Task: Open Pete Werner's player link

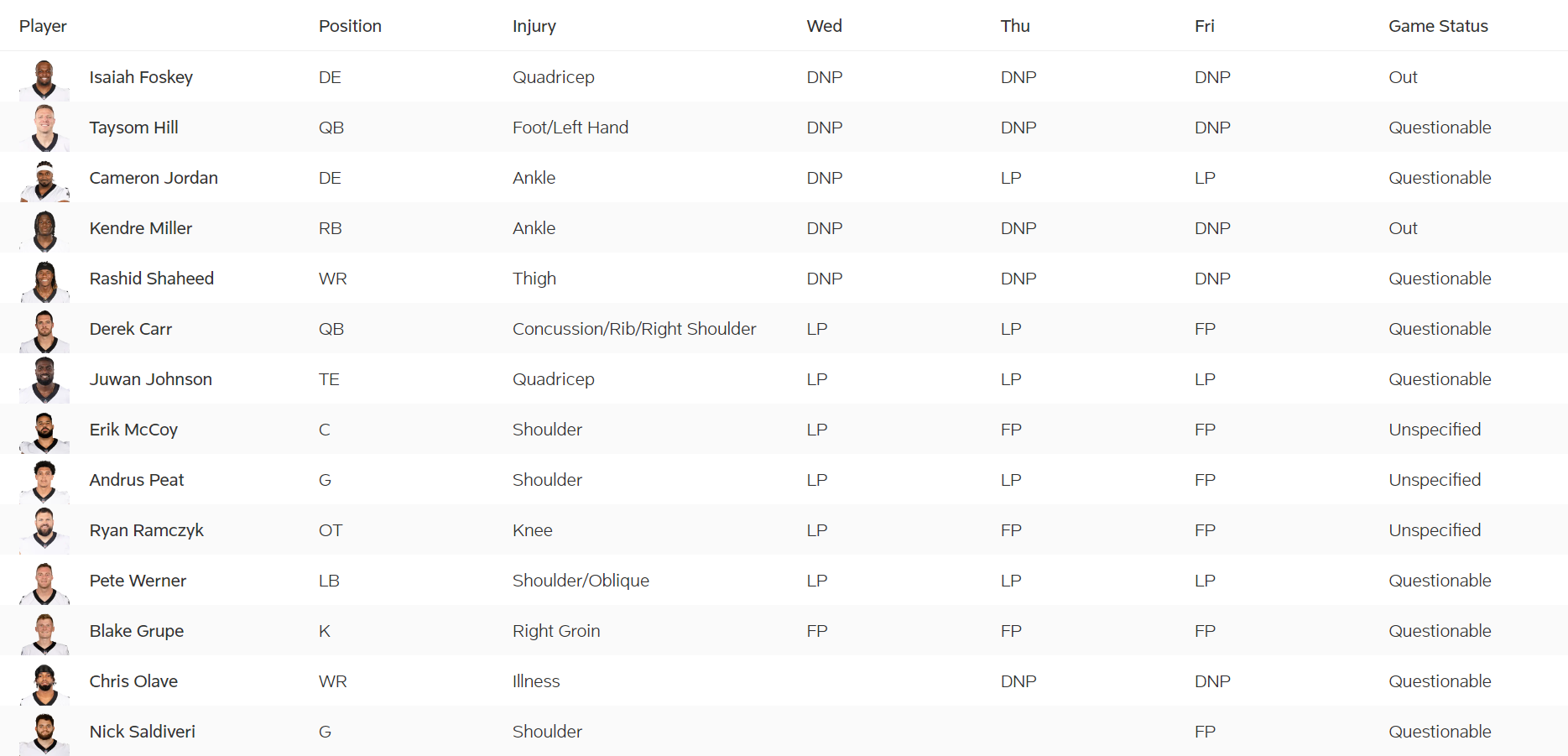Action: click(x=138, y=581)
